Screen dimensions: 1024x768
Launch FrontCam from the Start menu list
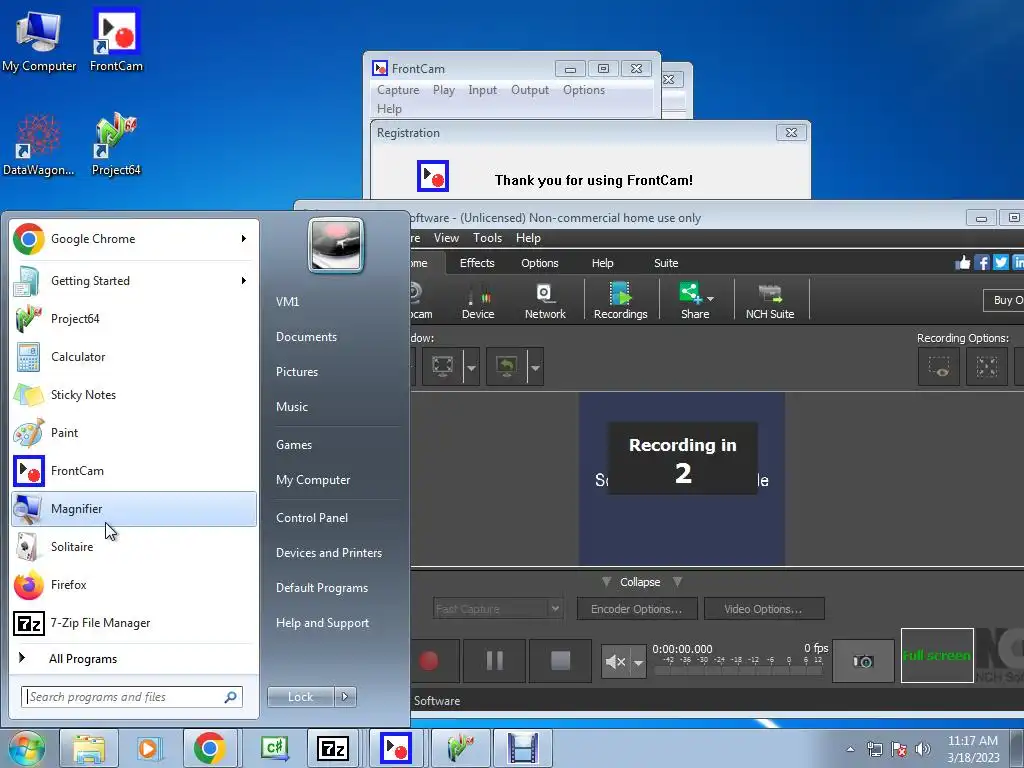point(134,471)
